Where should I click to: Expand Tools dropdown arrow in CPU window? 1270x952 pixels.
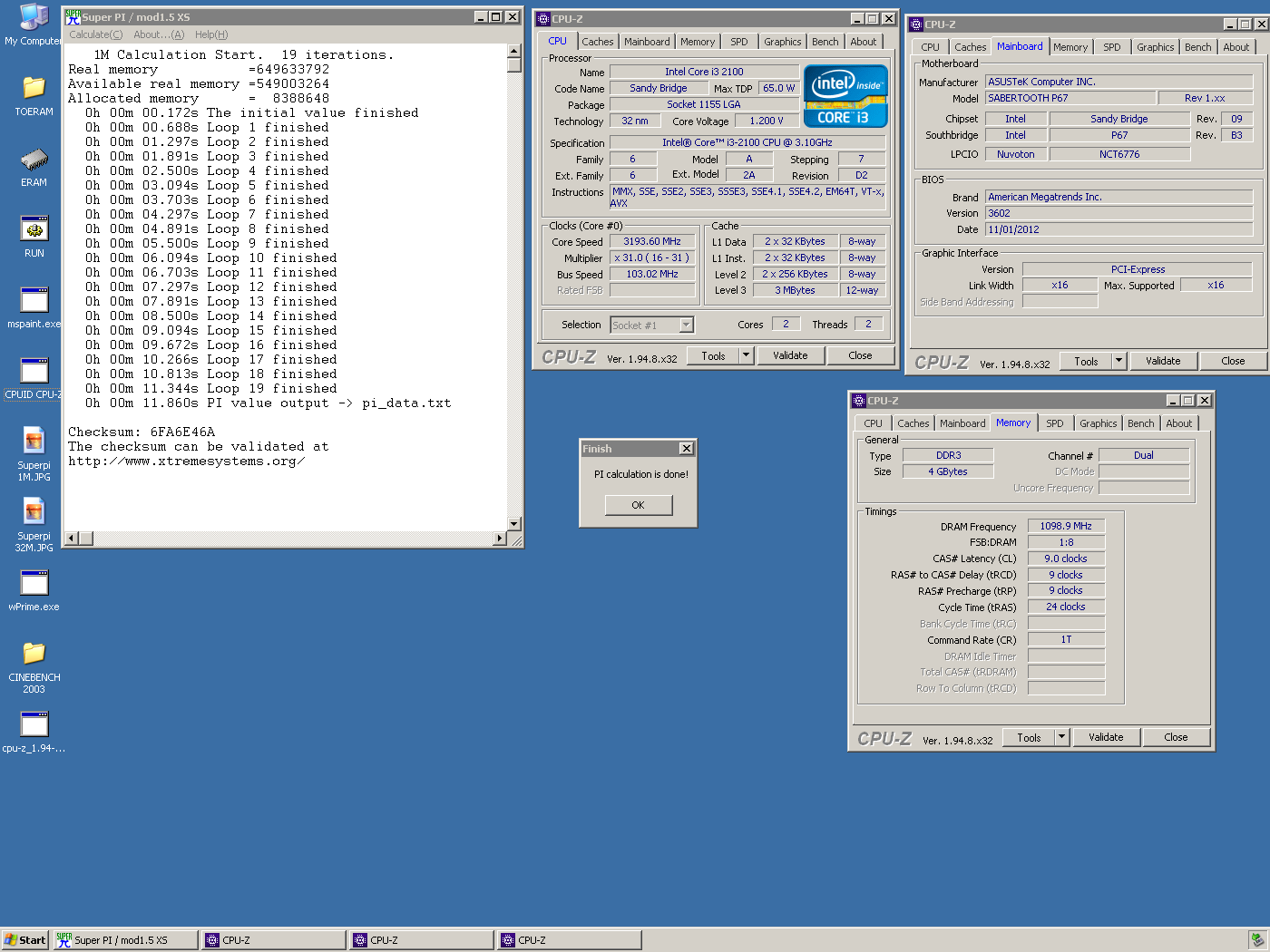[x=747, y=355]
